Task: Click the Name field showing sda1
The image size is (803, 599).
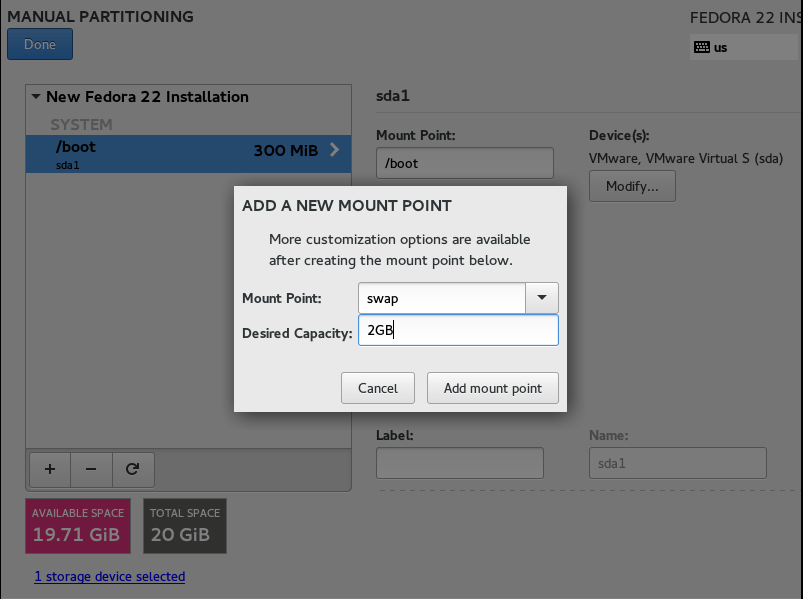Action: (678, 463)
